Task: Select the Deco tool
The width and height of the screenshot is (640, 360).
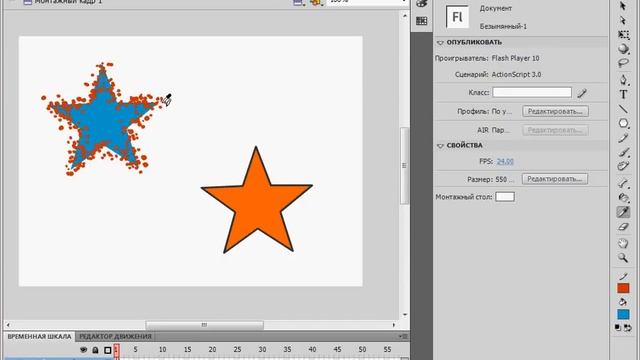Action: click(623, 166)
